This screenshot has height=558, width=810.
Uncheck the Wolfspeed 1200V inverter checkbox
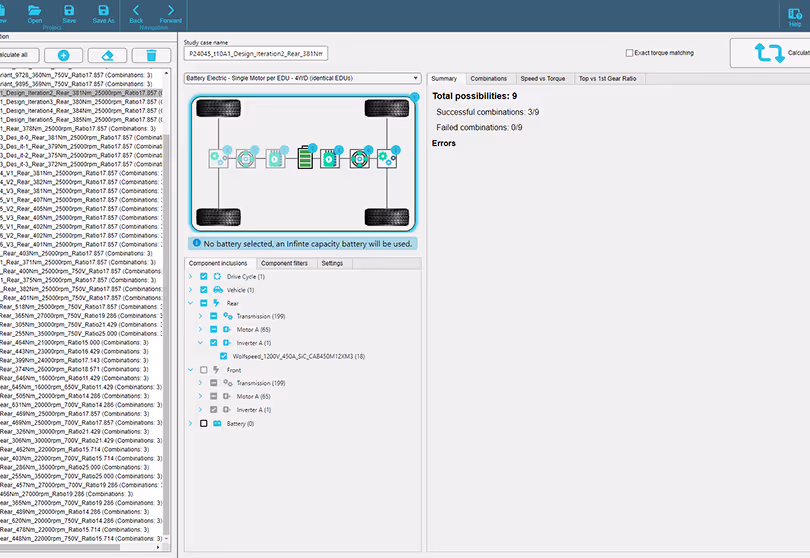click(x=223, y=356)
